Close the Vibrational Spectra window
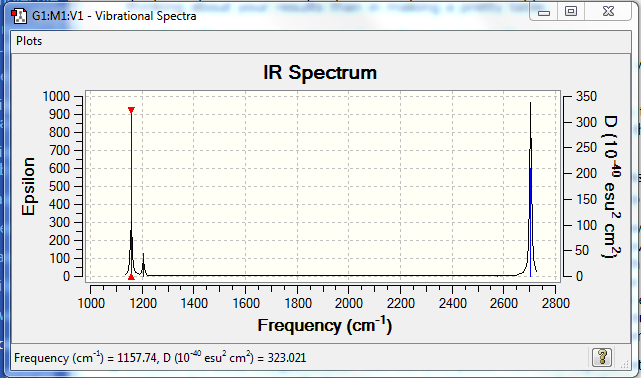 608,11
